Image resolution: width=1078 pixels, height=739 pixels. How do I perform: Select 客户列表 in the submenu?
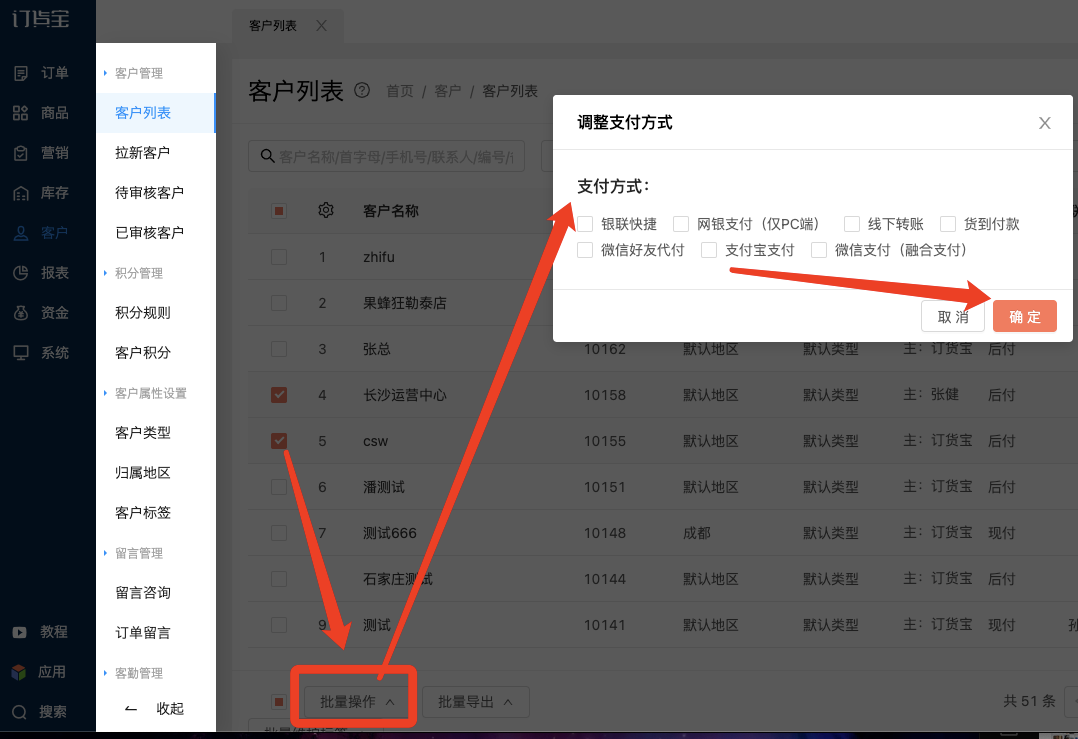click(x=156, y=113)
